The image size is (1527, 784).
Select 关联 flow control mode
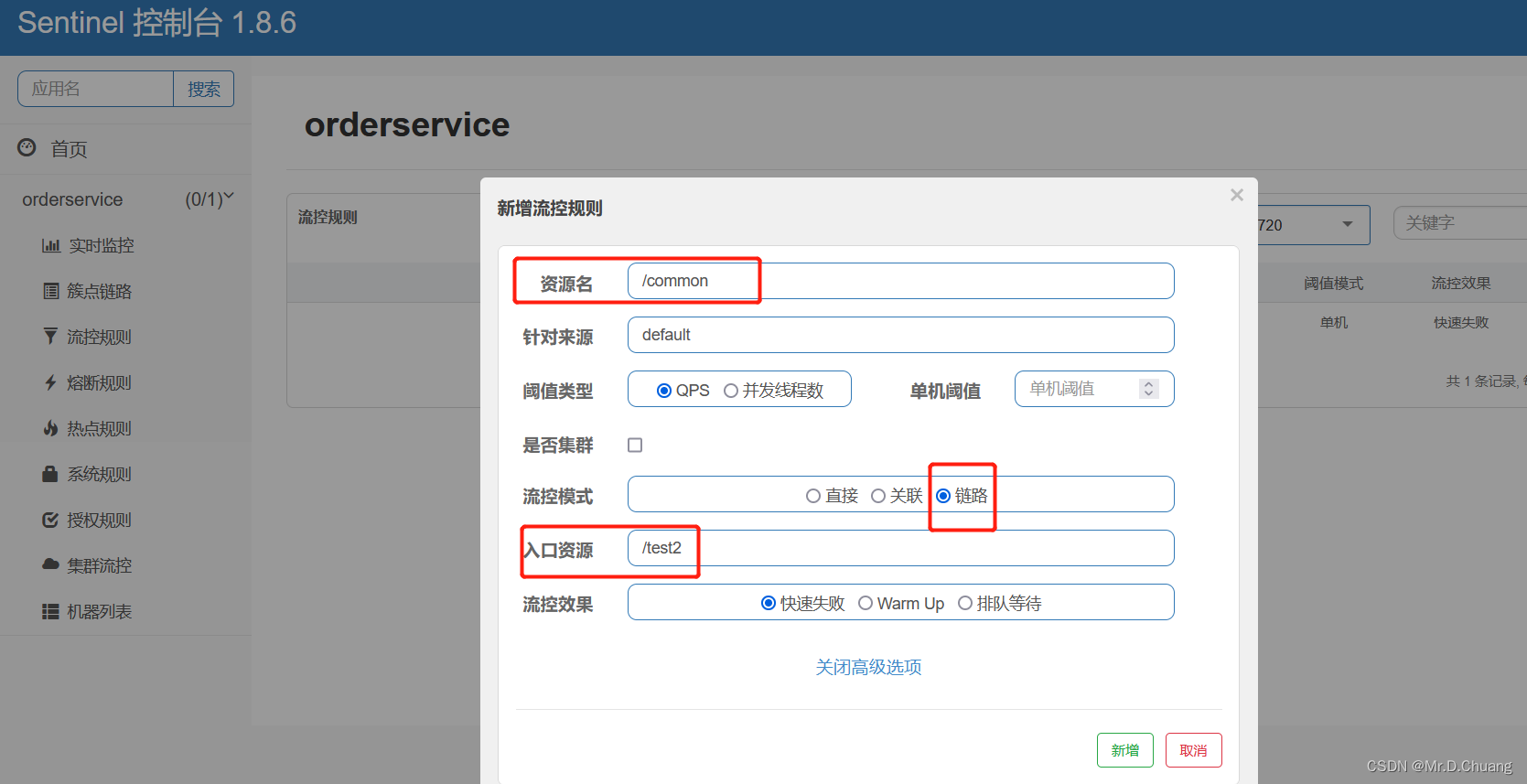(x=878, y=496)
